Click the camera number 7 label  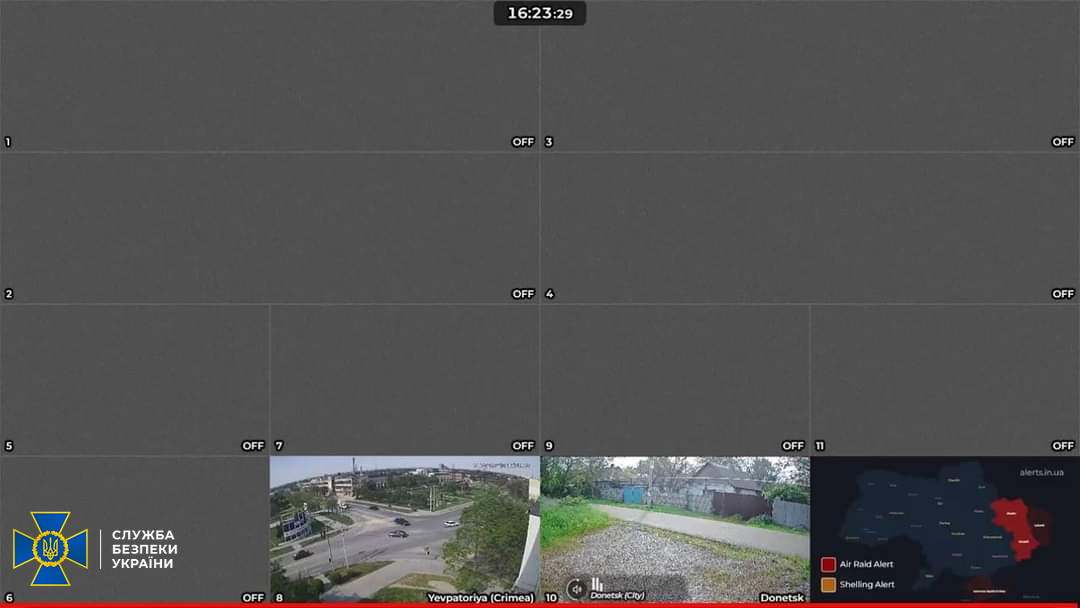point(279,446)
